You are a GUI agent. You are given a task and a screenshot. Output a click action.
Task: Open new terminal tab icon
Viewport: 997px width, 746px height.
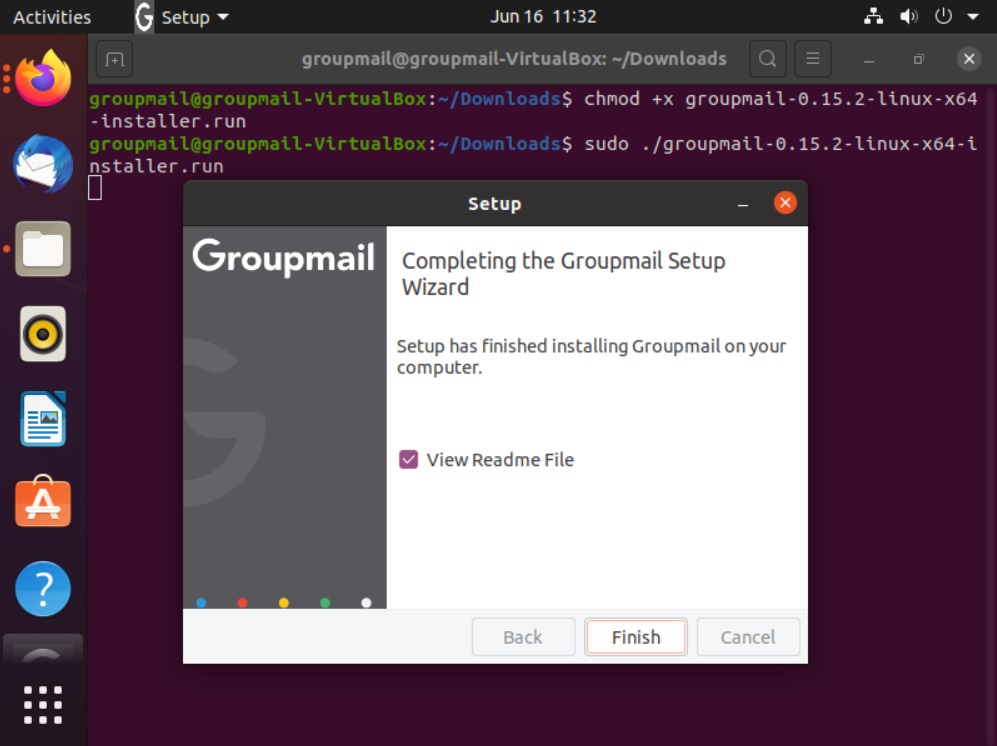click(114, 59)
